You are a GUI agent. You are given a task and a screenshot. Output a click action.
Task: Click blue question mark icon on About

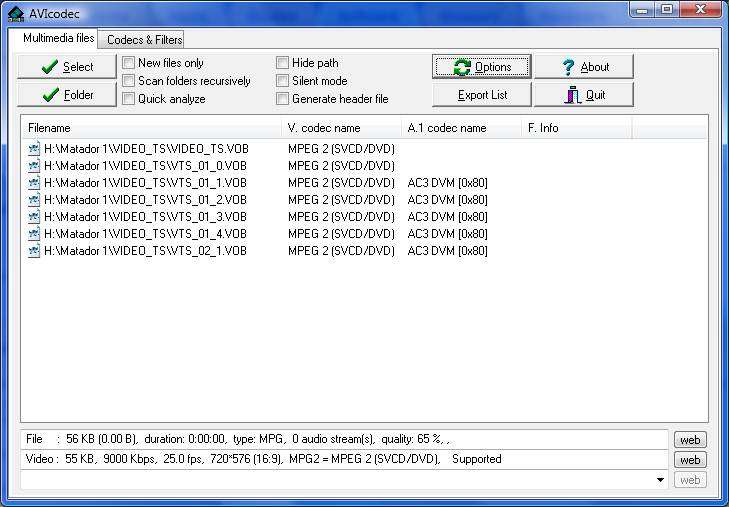pyautogui.click(x=568, y=67)
